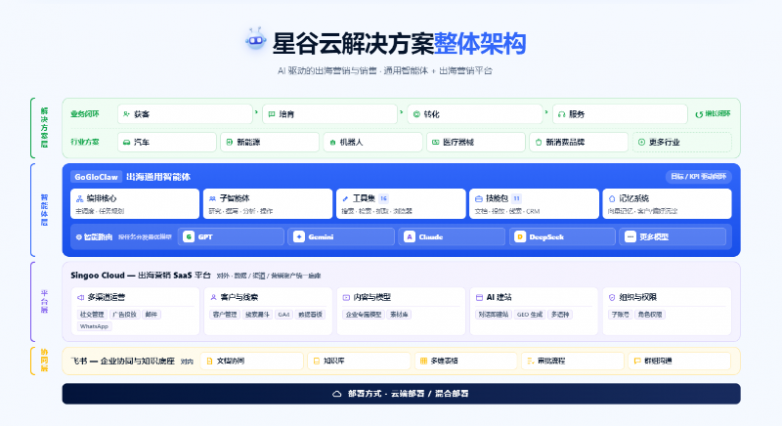Image resolution: width=782 pixels, height=426 pixels.
Task: Click the 审批流程 flow icon
Action: tap(530, 361)
